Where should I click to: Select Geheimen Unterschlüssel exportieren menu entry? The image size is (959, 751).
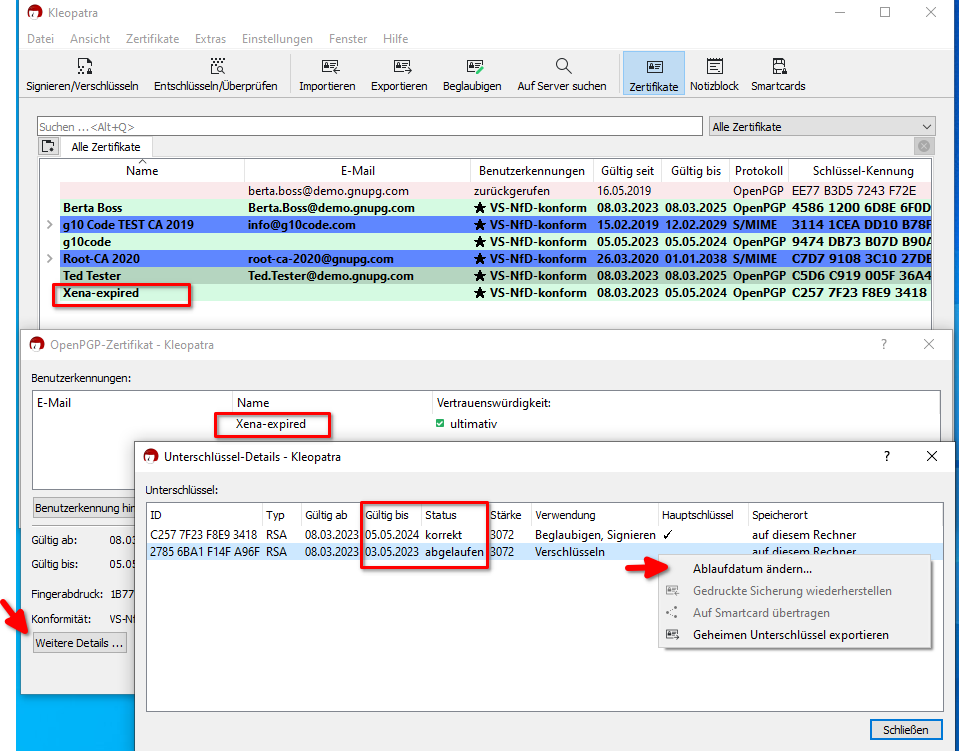(790, 635)
